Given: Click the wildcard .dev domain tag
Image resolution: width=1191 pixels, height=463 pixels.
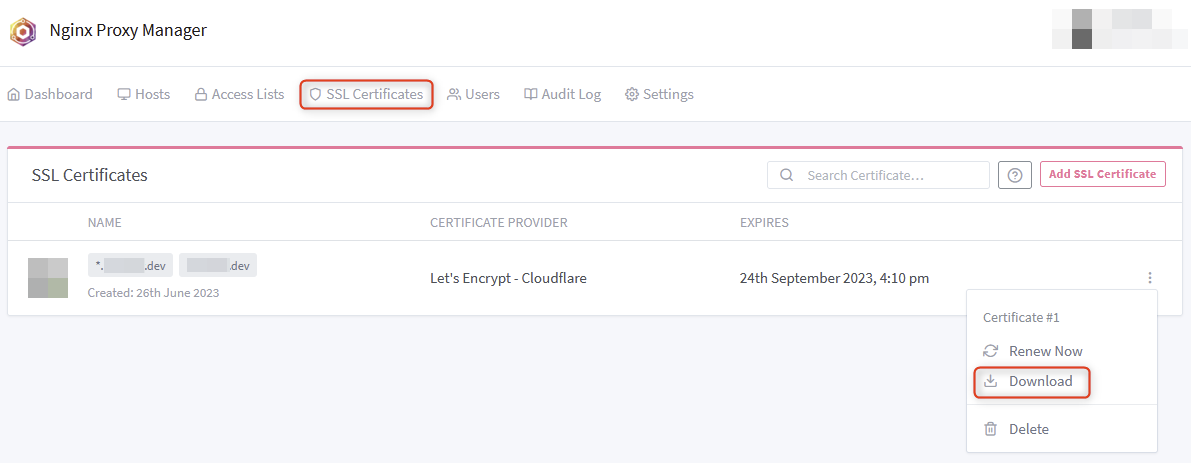Looking at the screenshot, I should (x=130, y=265).
